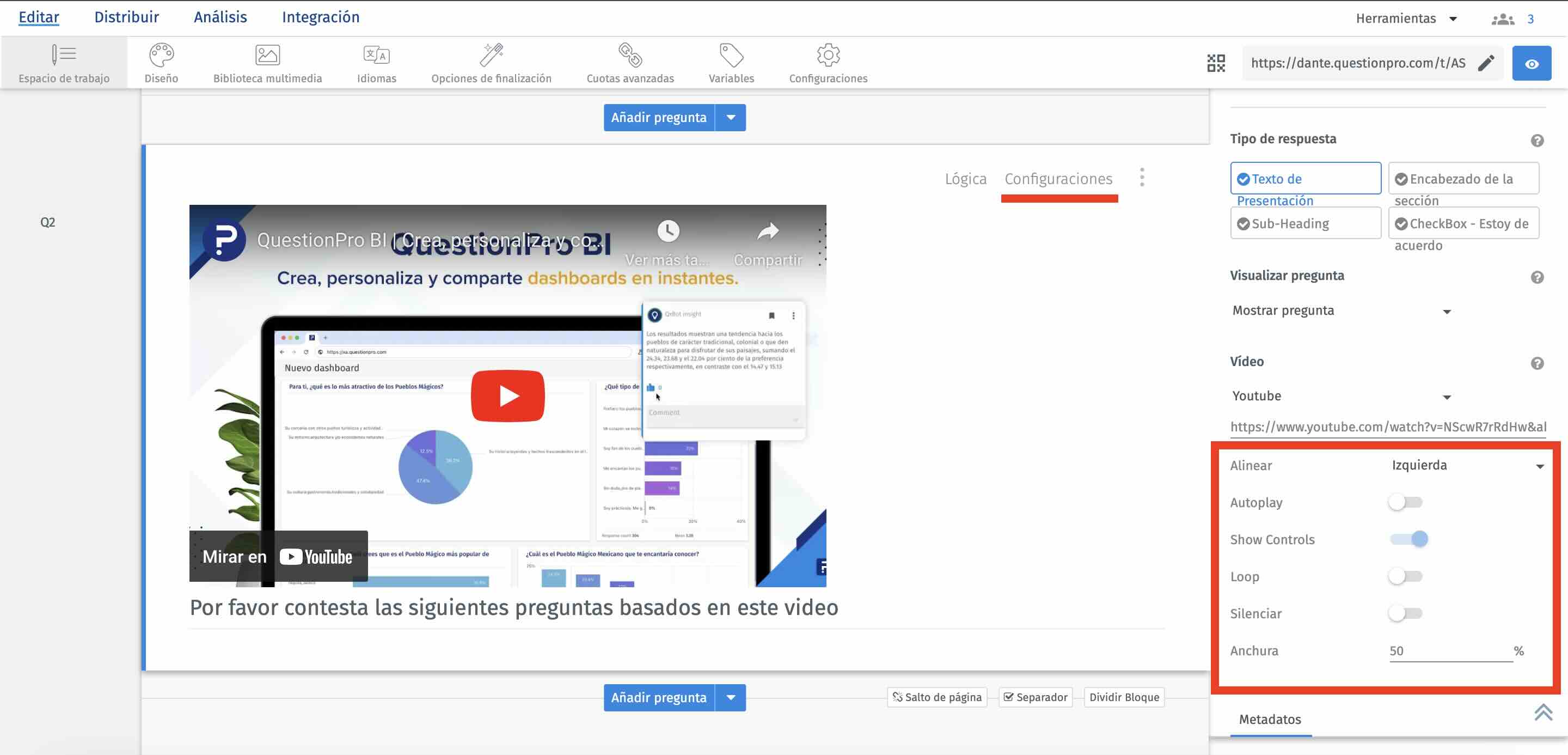Select Encabezado de la sección response type
Image resolution: width=1568 pixels, height=755 pixels.
pyautogui.click(x=1463, y=178)
